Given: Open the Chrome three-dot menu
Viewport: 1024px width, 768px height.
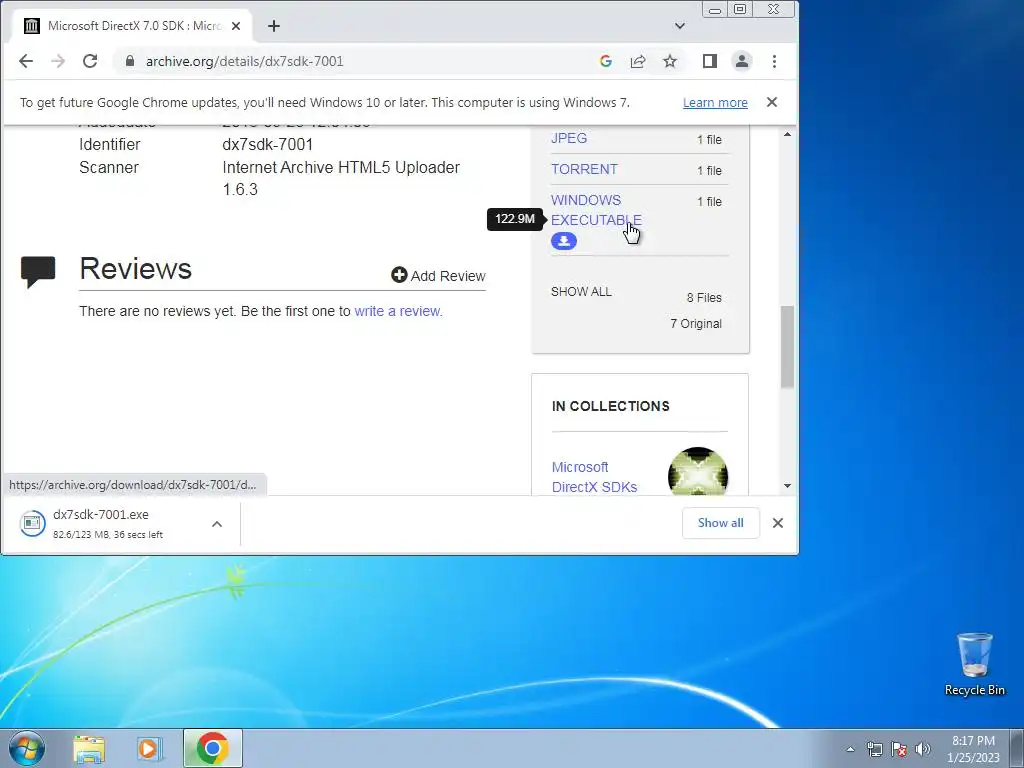Looking at the screenshot, I should pos(775,61).
